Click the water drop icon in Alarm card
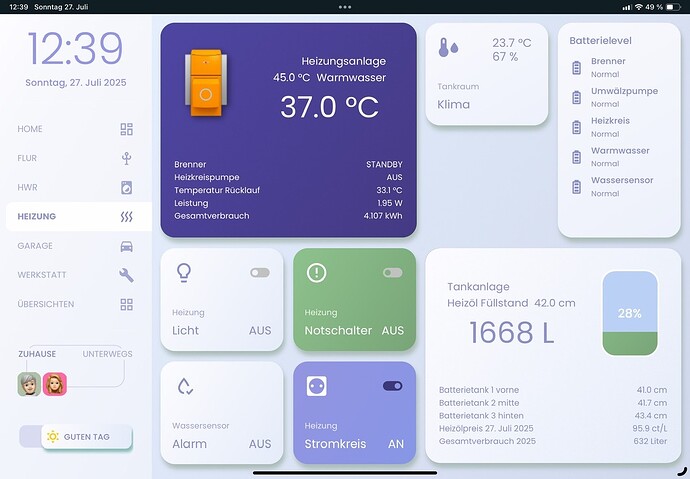Viewport: 690px width, 479px height. click(184, 386)
